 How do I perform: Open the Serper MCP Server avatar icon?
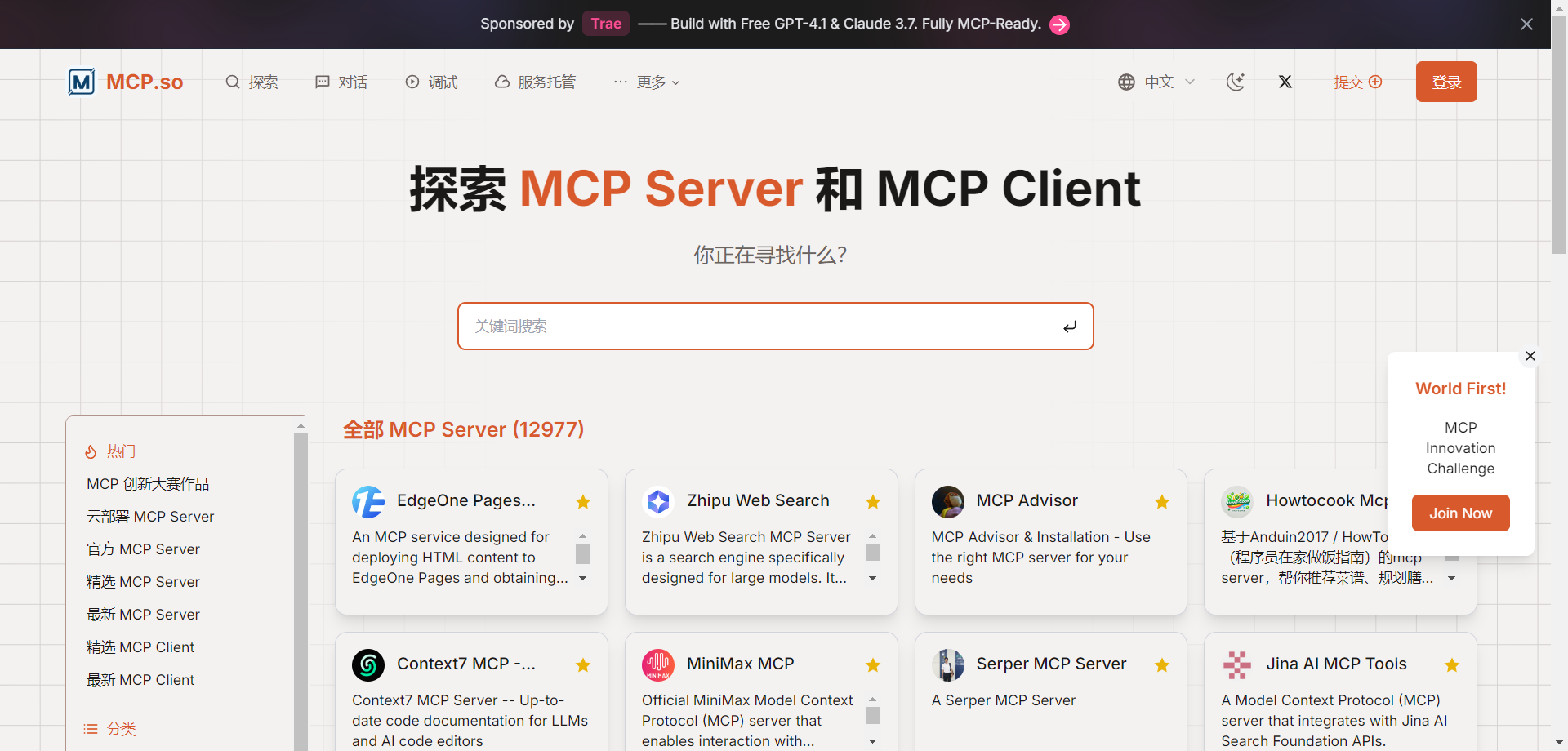pos(948,665)
